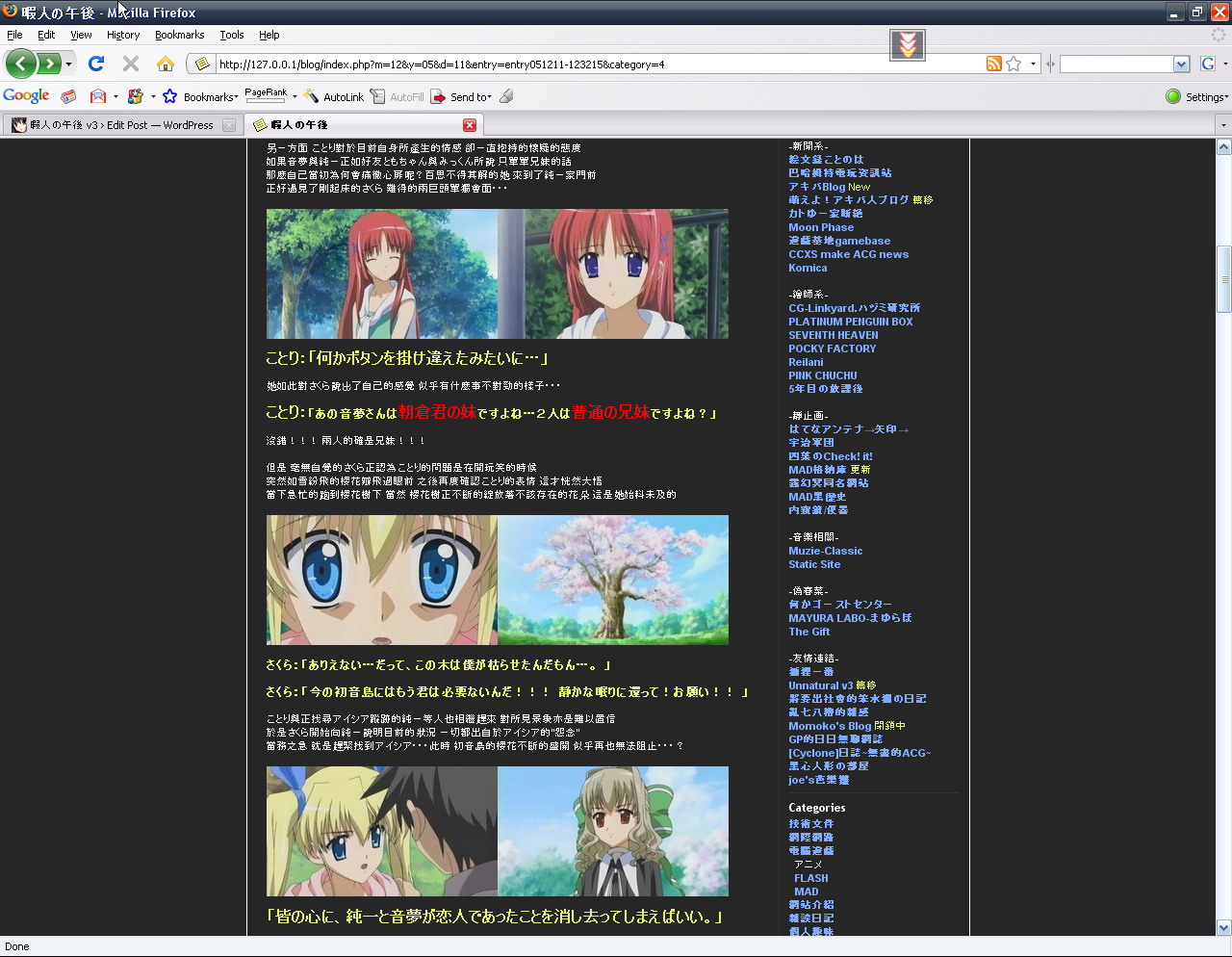This screenshot has height=957, width=1232.
Task: Click the Firefox search box input
Action: coord(1116,65)
